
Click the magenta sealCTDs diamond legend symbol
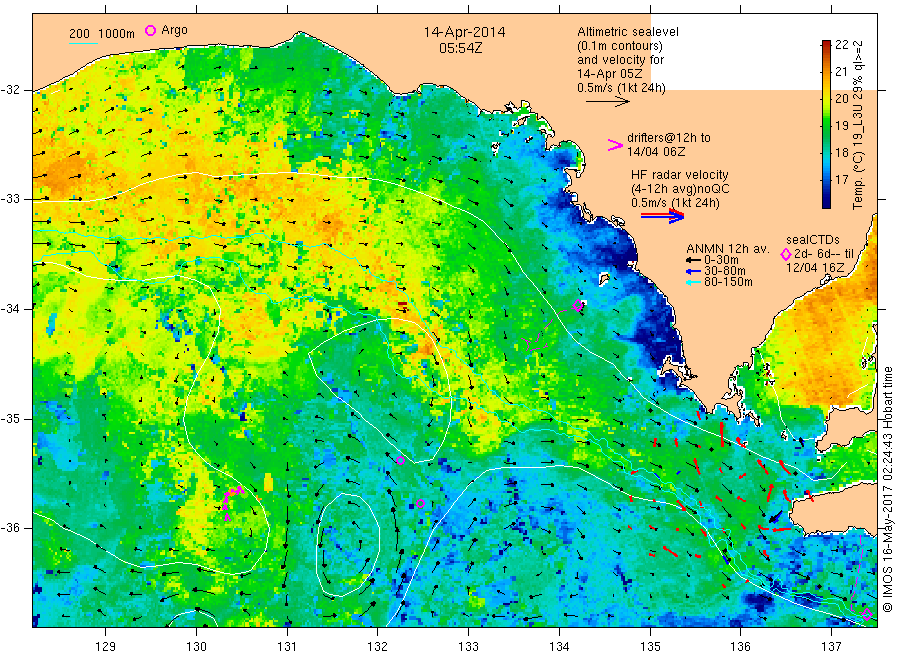pos(786,254)
